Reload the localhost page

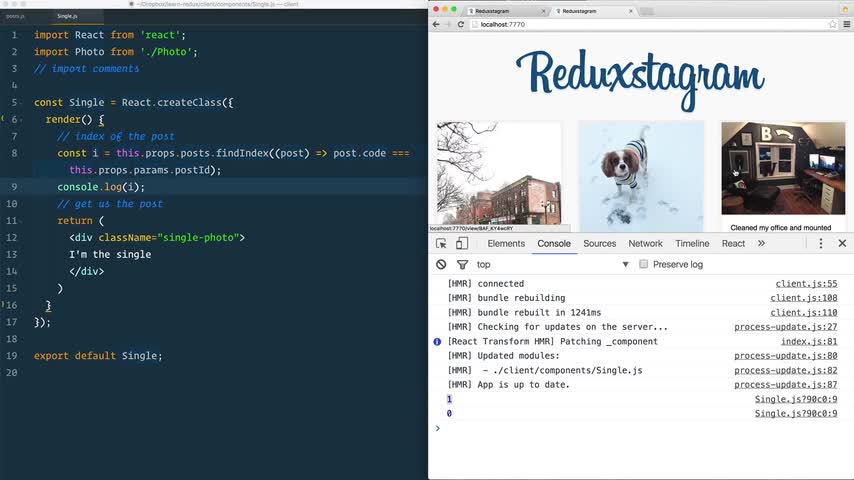coord(461,25)
